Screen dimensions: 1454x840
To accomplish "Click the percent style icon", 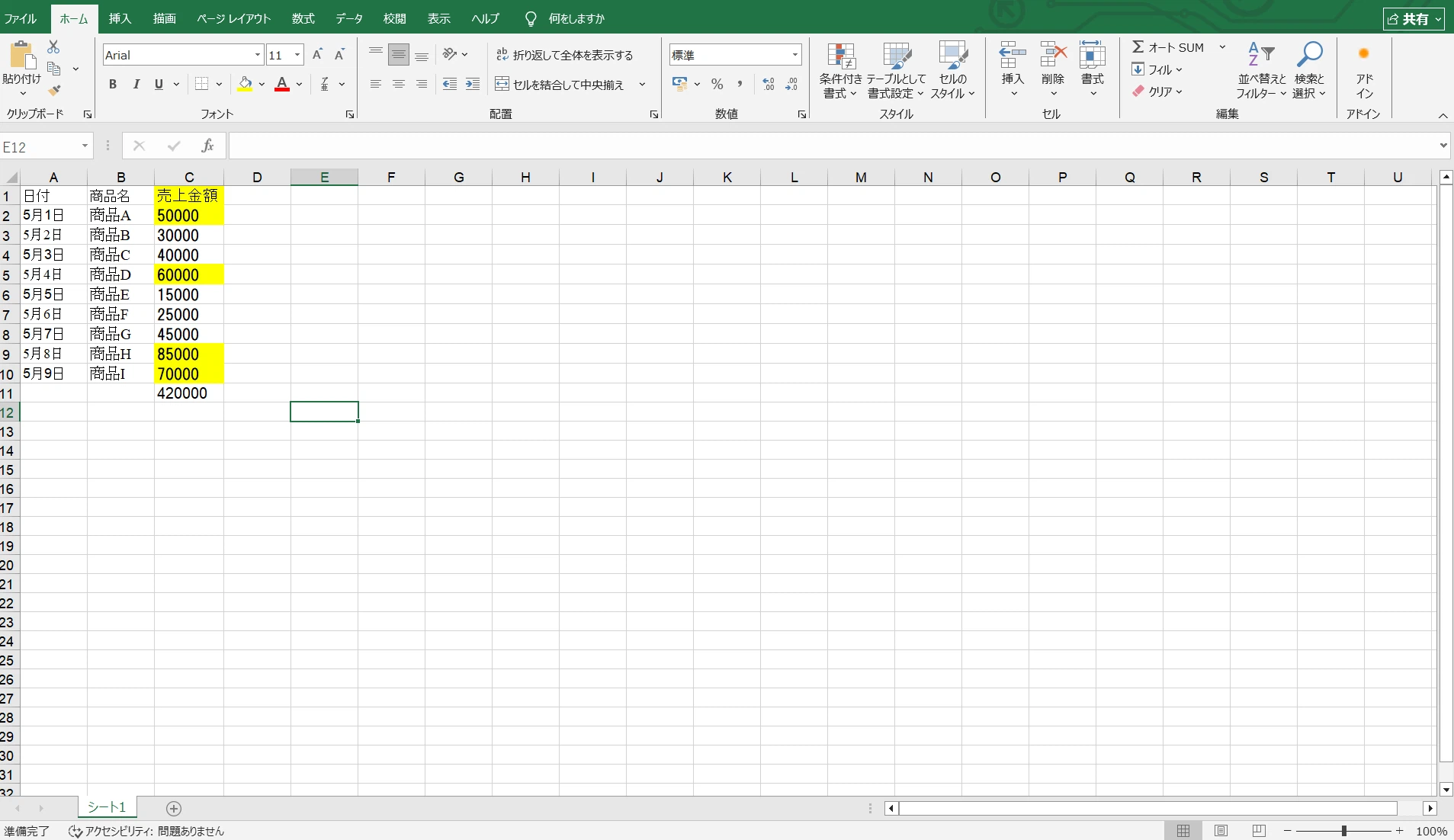I will (x=717, y=84).
